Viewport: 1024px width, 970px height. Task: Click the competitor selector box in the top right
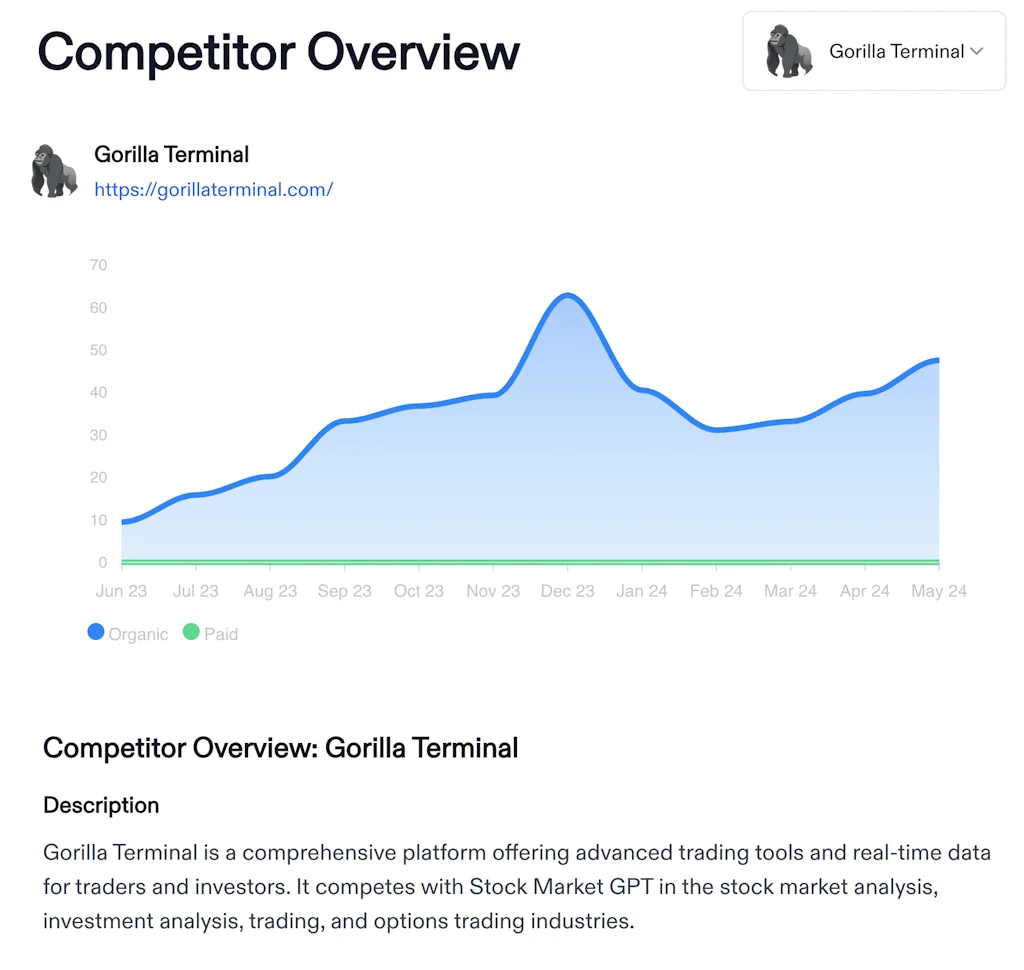873,51
